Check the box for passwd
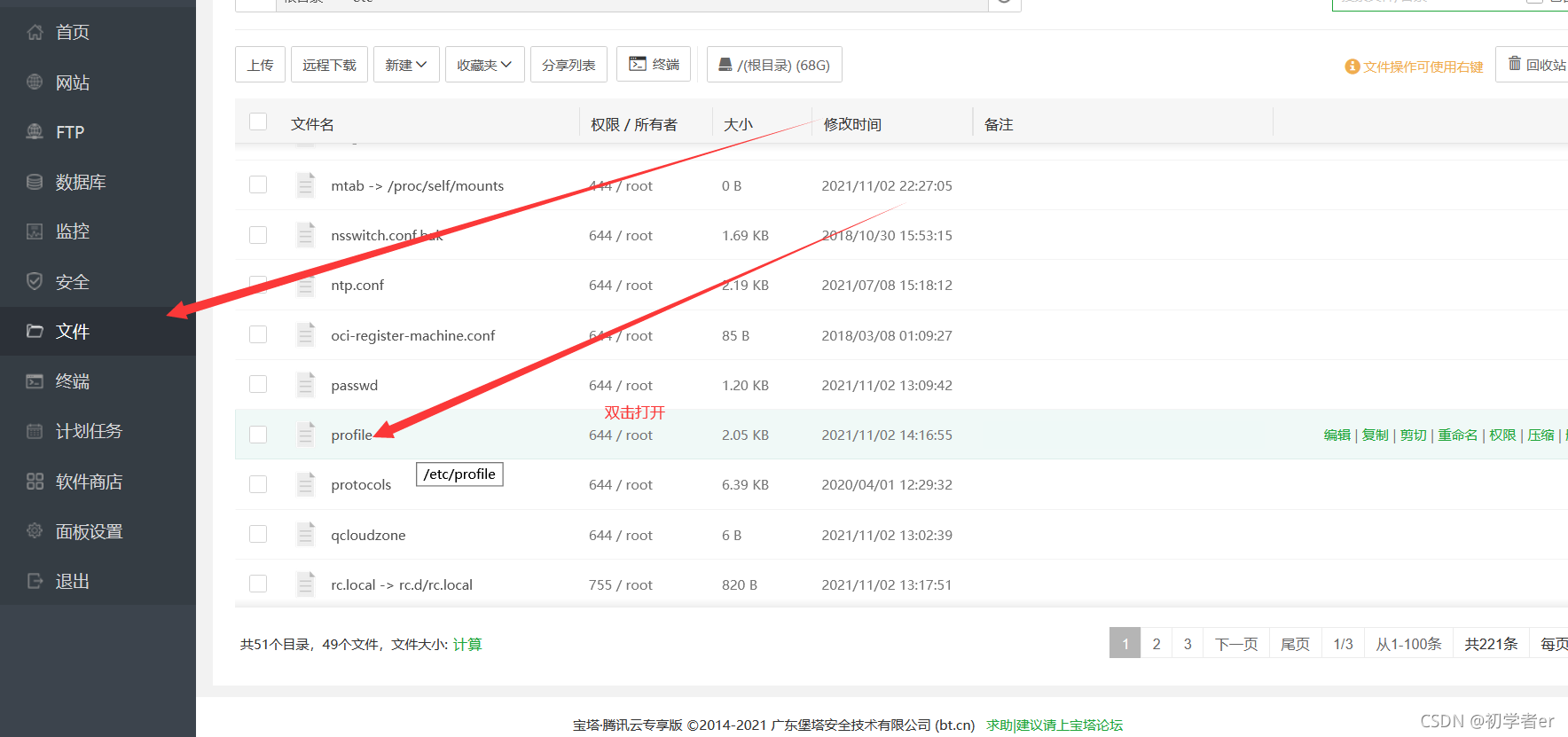The width and height of the screenshot is (1568, 737). pyautogui.click(x=258, y=384)
